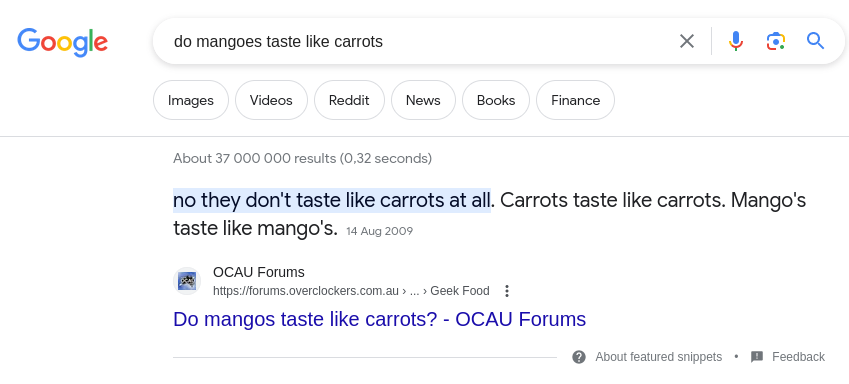849x384 pixels.
Task: Select the Finance filter chip
Action: (x=576, y=100)
